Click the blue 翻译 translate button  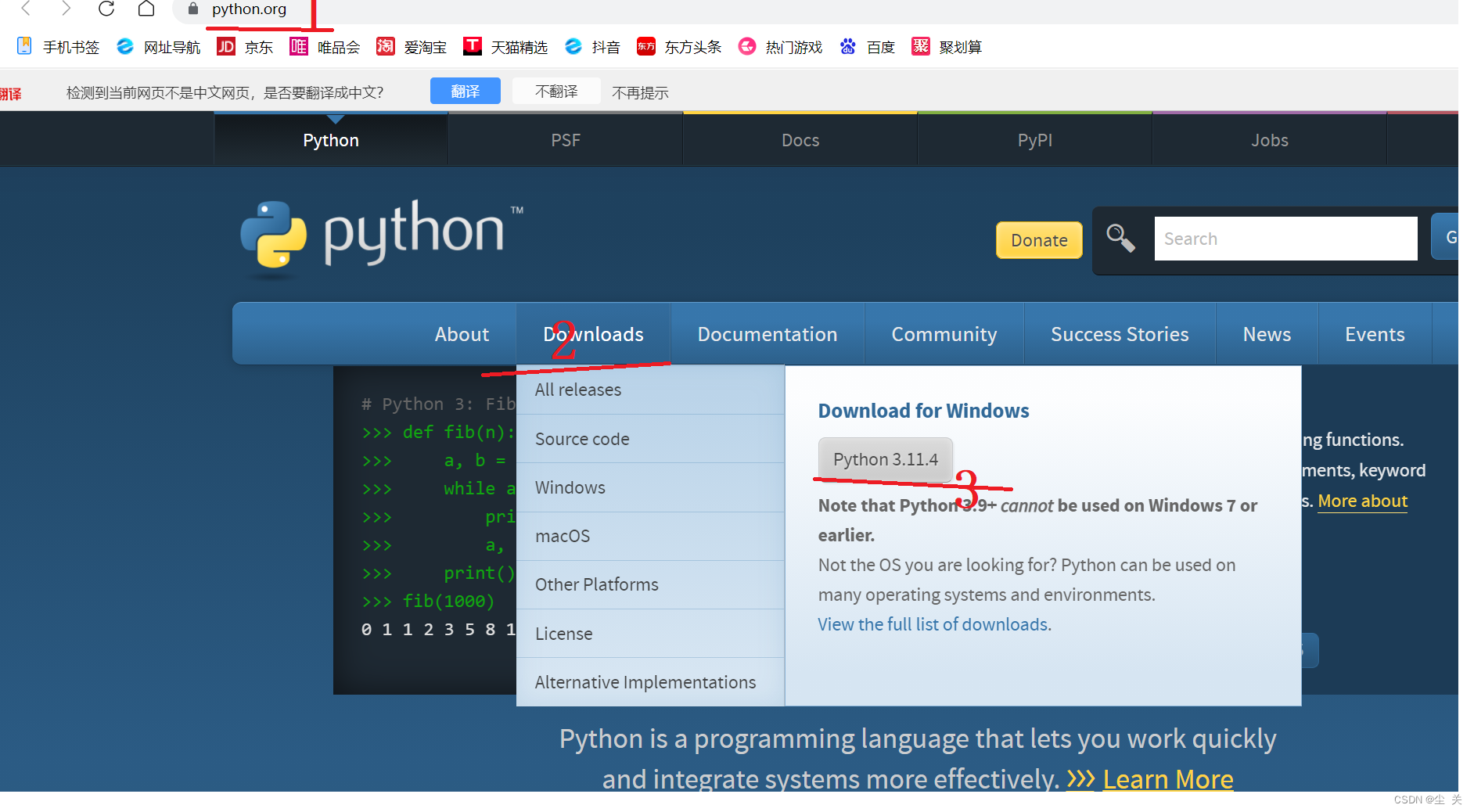[x=466, y=92]
